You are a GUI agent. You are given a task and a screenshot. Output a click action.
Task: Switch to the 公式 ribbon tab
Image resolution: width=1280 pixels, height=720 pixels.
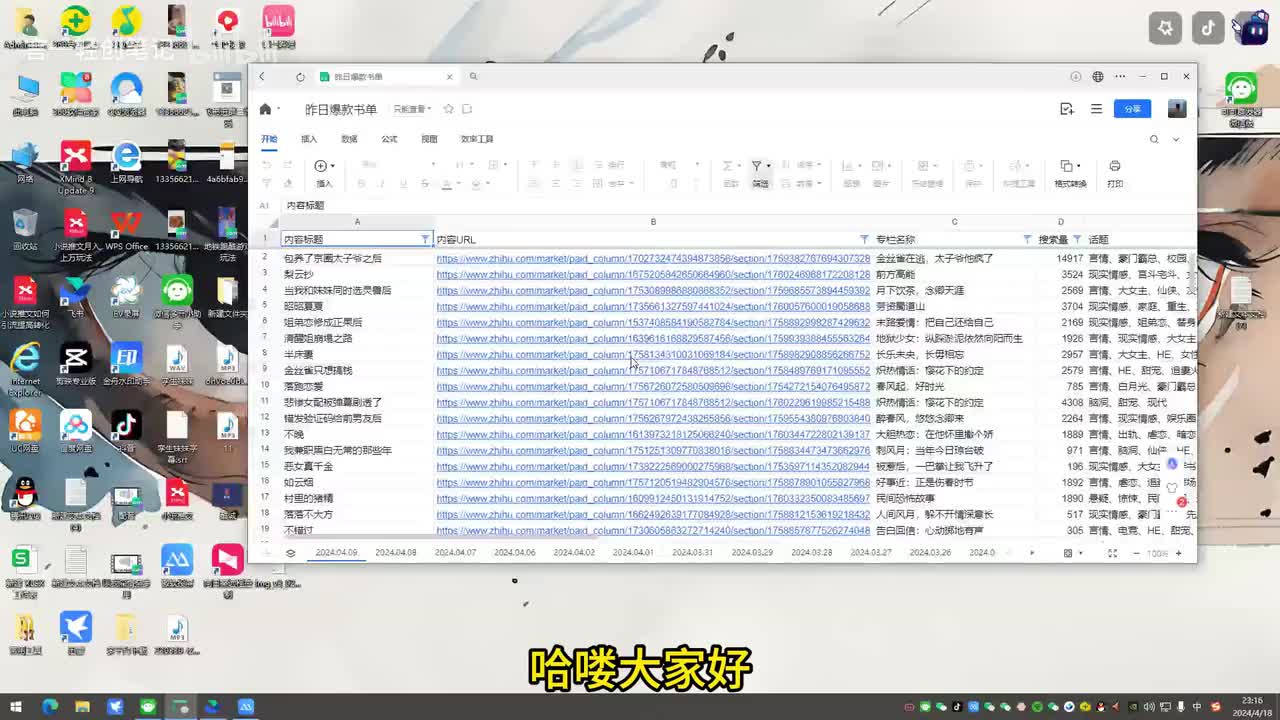click(x=389, y=139)
